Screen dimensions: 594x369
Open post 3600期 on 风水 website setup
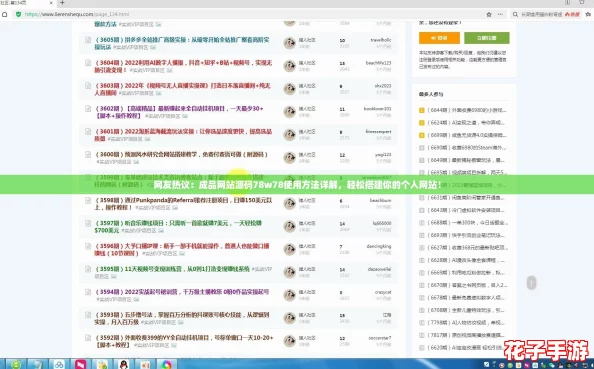point(181,155)
